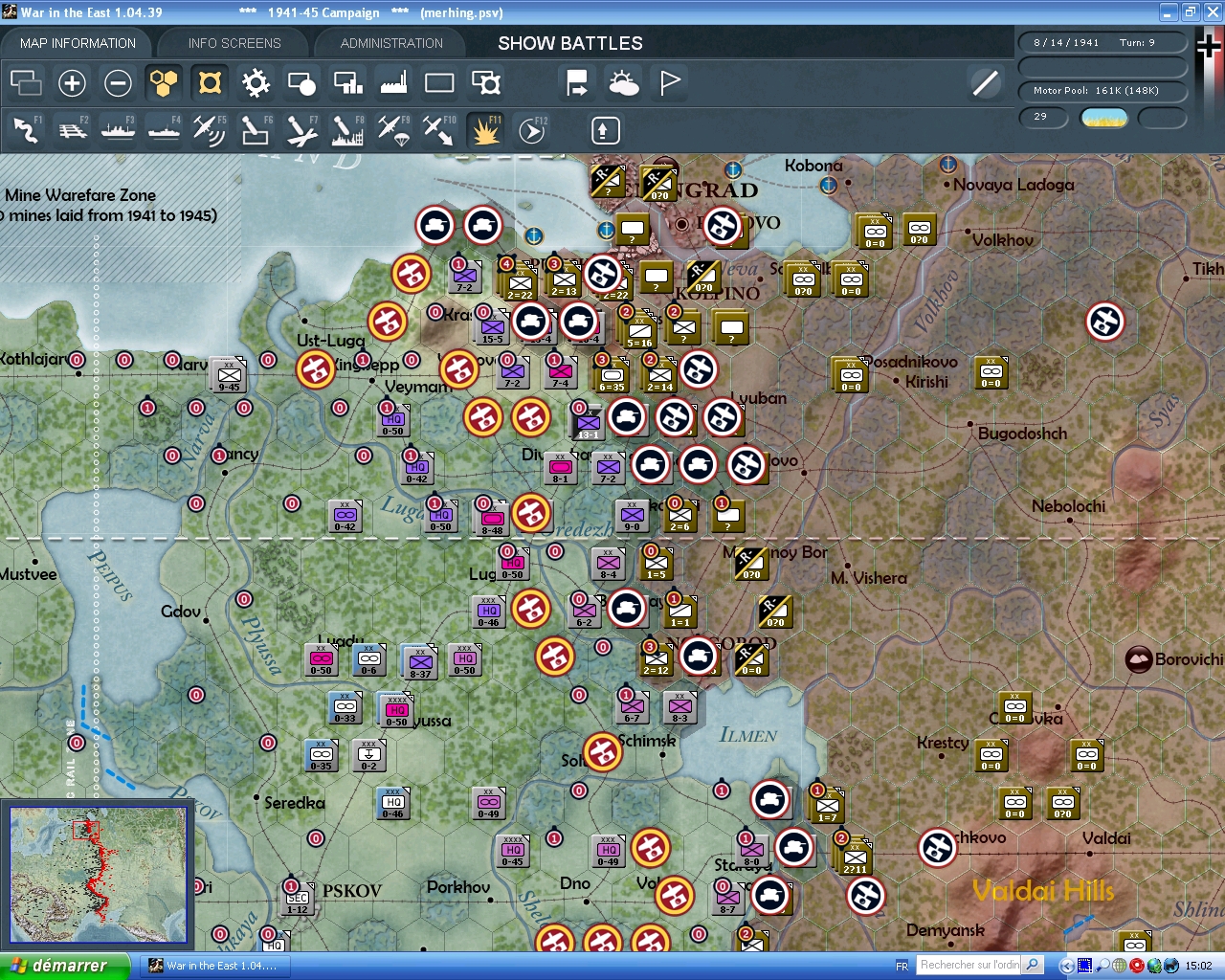Viewport: 1225px width, 980px height.
Task: Select the HQ counter labeled 0-45
Action: [x=513, y=850]
